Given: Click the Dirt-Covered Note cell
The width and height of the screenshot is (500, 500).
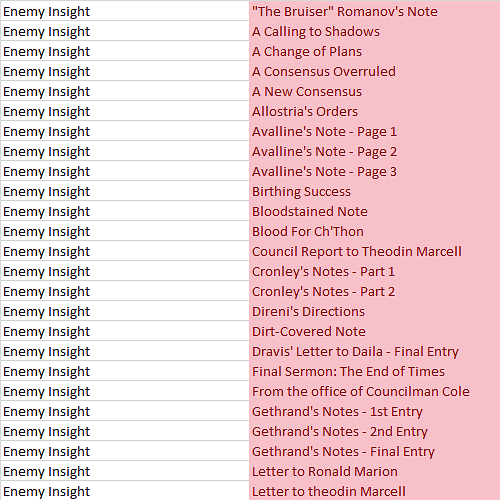Looking at the screenshot, I should pyautogui.click(x=374, y=331).
